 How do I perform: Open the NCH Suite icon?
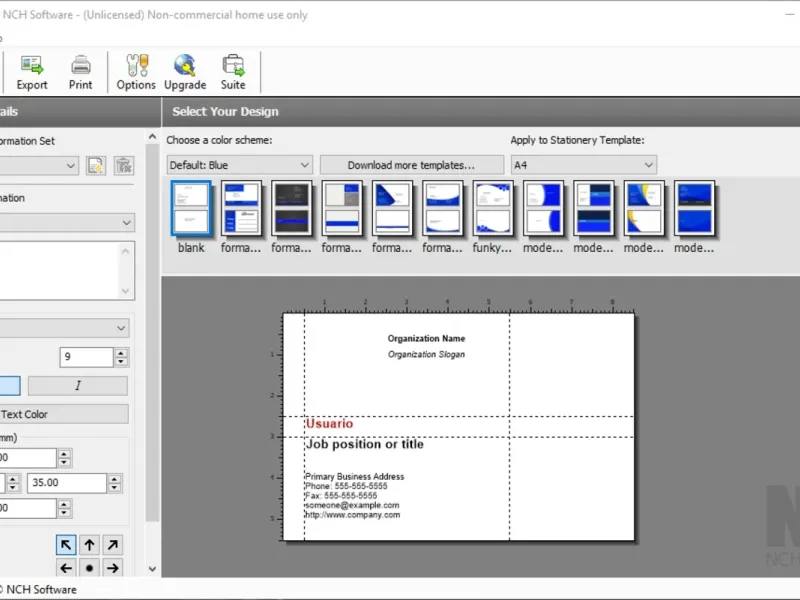point(233,72)
